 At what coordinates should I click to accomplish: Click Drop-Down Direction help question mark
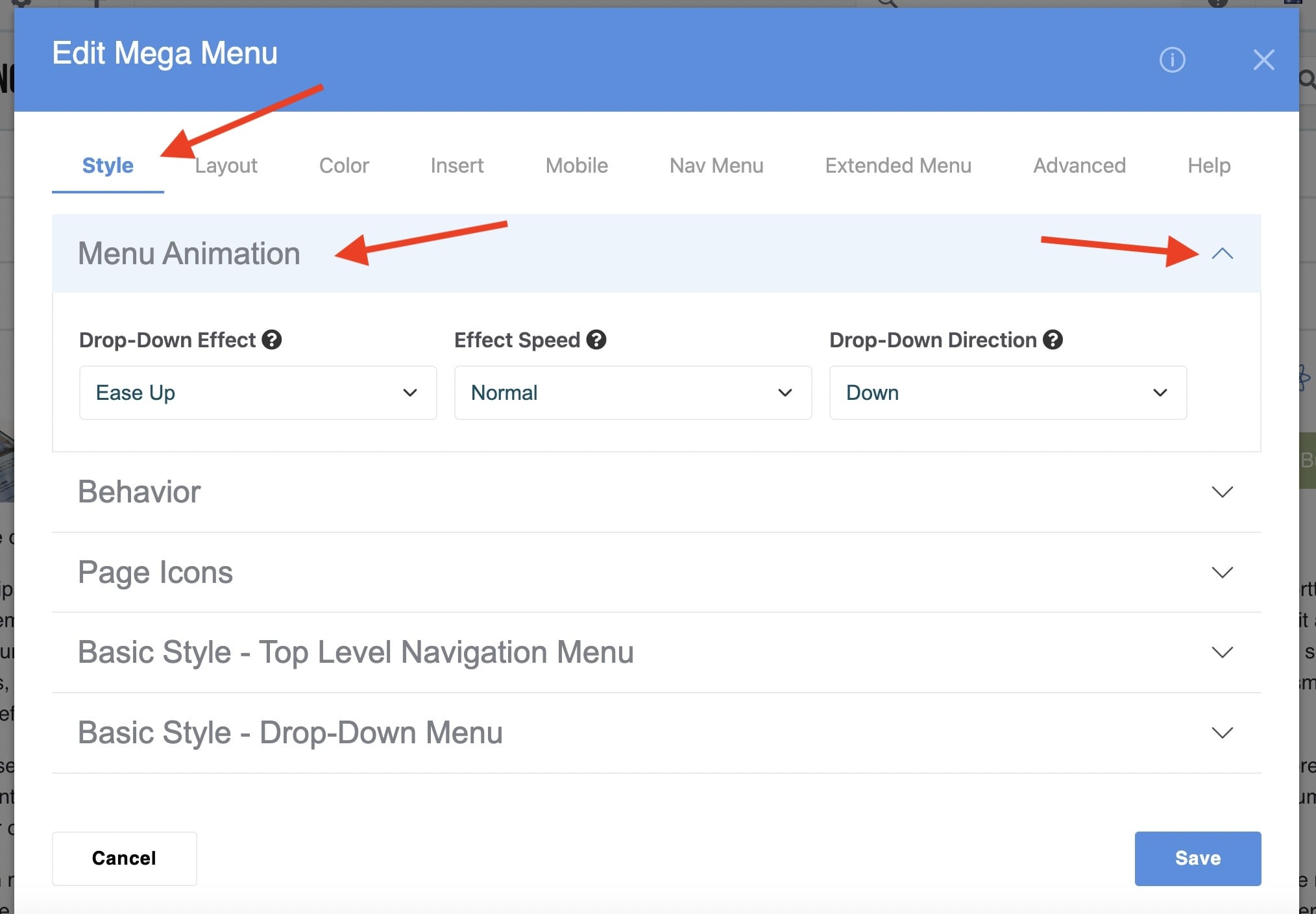click(x=1053, y=340)
